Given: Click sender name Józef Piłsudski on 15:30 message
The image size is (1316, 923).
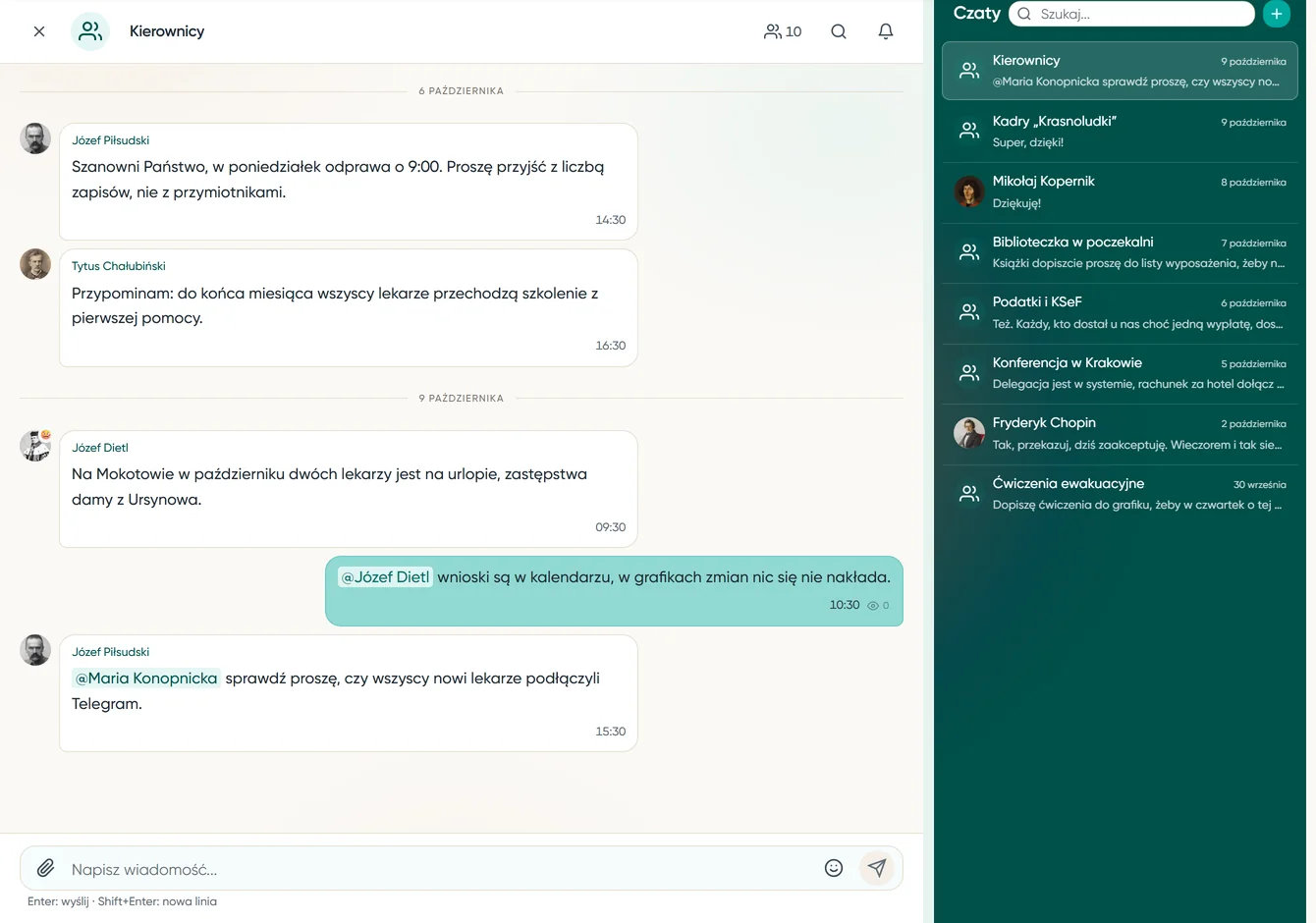Looking at the screenshot, I should pos(111,652).
